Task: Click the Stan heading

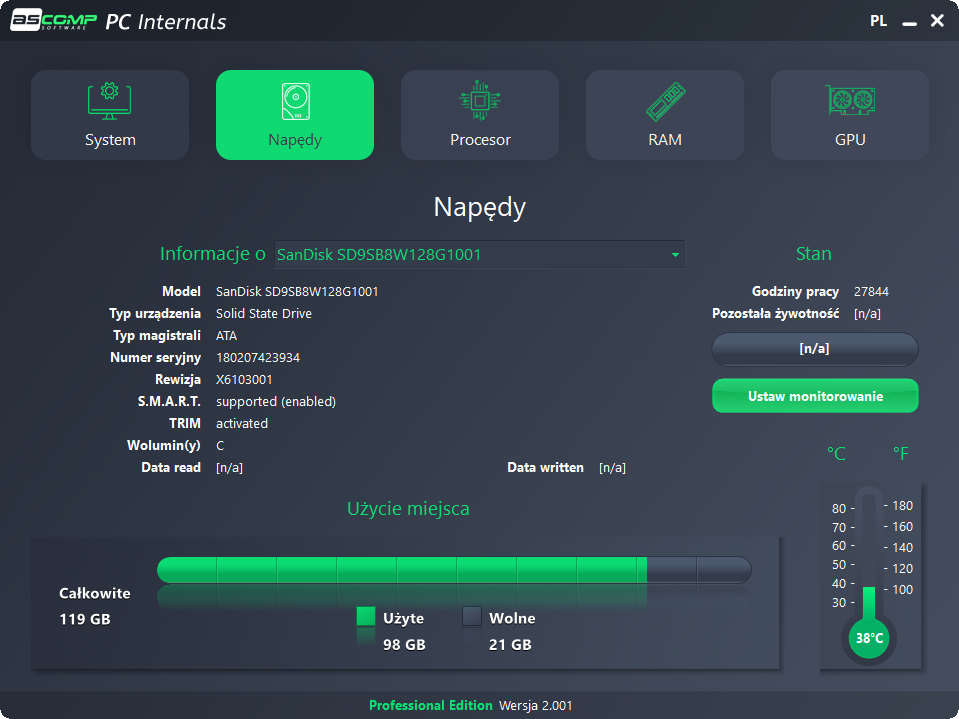Action: (x=813, y=254)
